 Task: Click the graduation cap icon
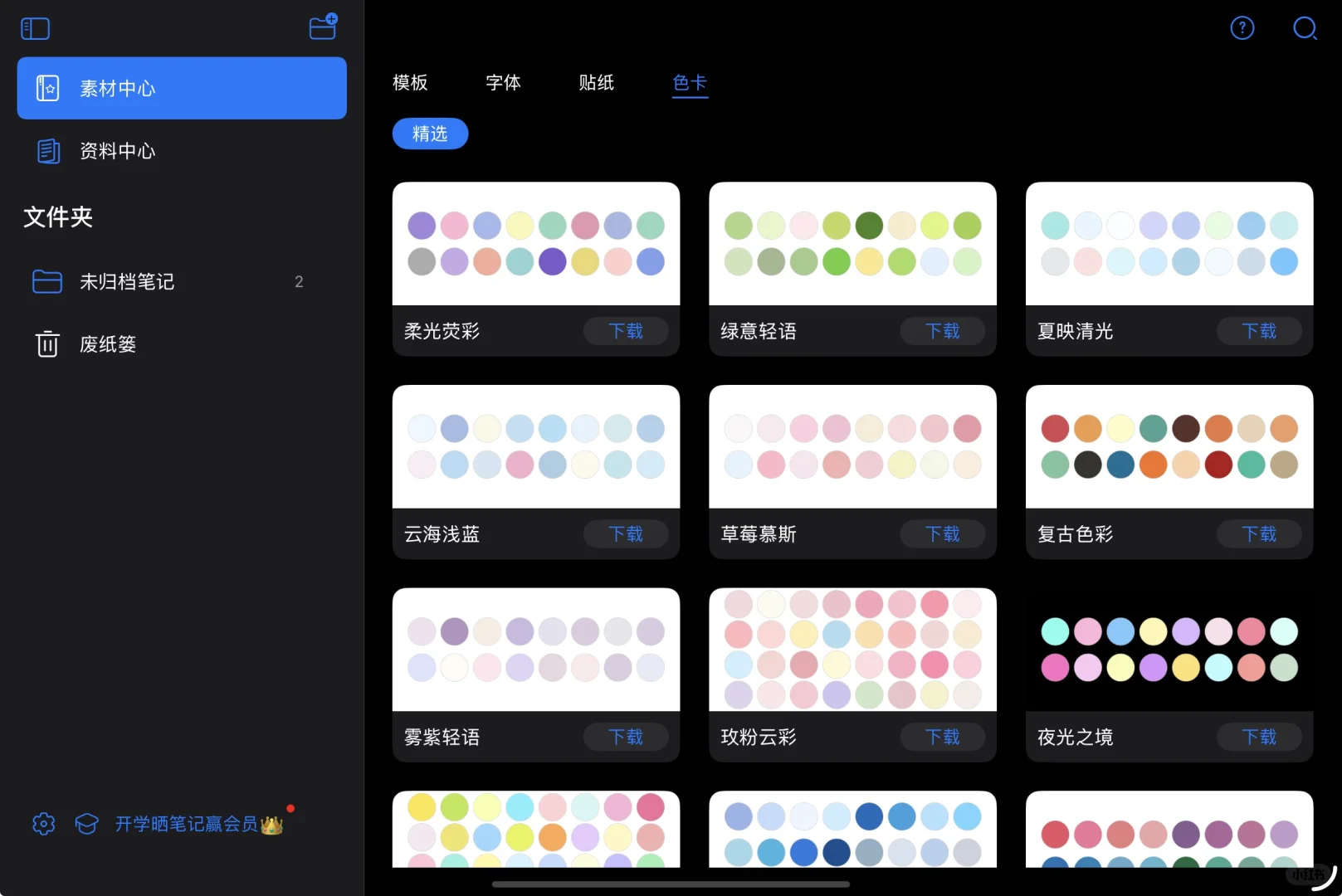tap(86, 824)
